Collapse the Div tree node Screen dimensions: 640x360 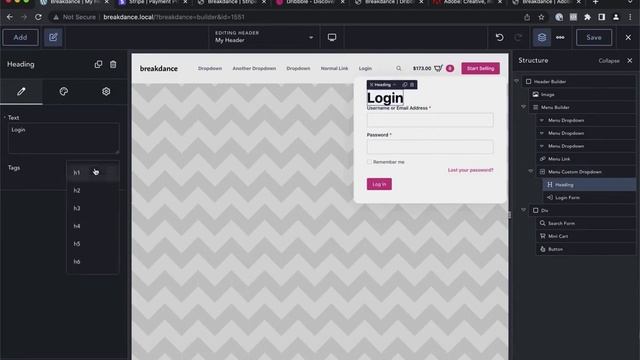click(x=524, y=211)
